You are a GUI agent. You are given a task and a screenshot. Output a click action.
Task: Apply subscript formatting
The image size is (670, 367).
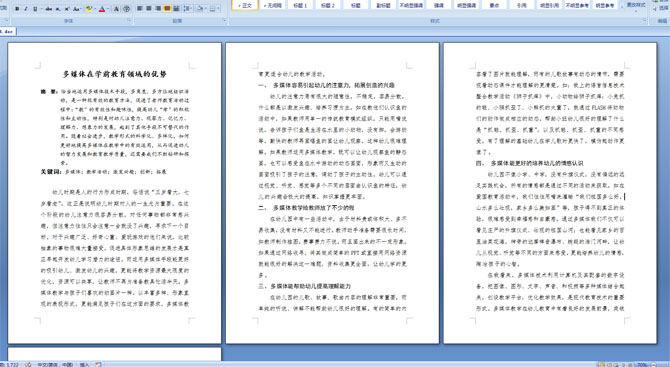pyautogui.click(x=58, y=9)
